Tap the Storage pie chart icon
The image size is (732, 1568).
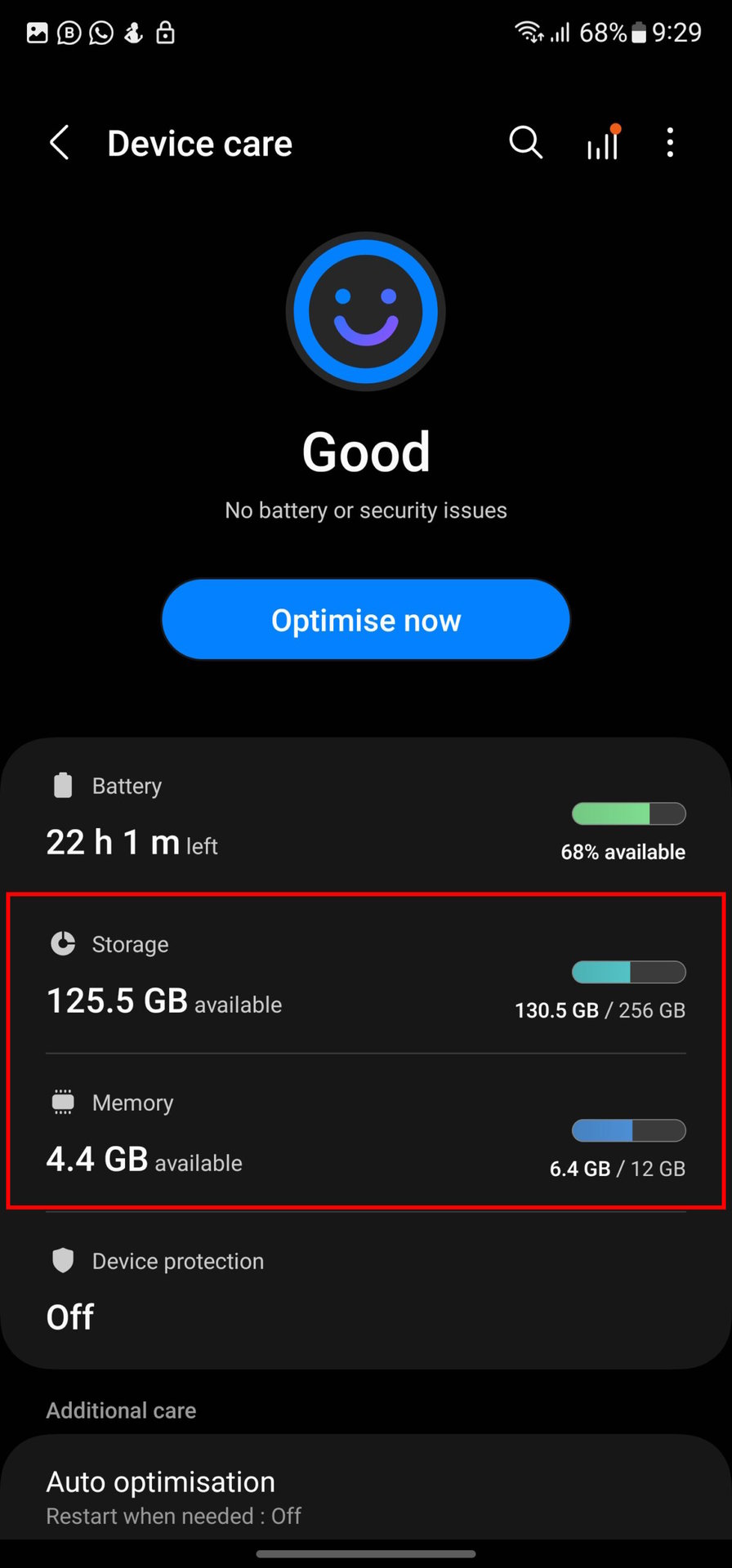tap(63, 943)
